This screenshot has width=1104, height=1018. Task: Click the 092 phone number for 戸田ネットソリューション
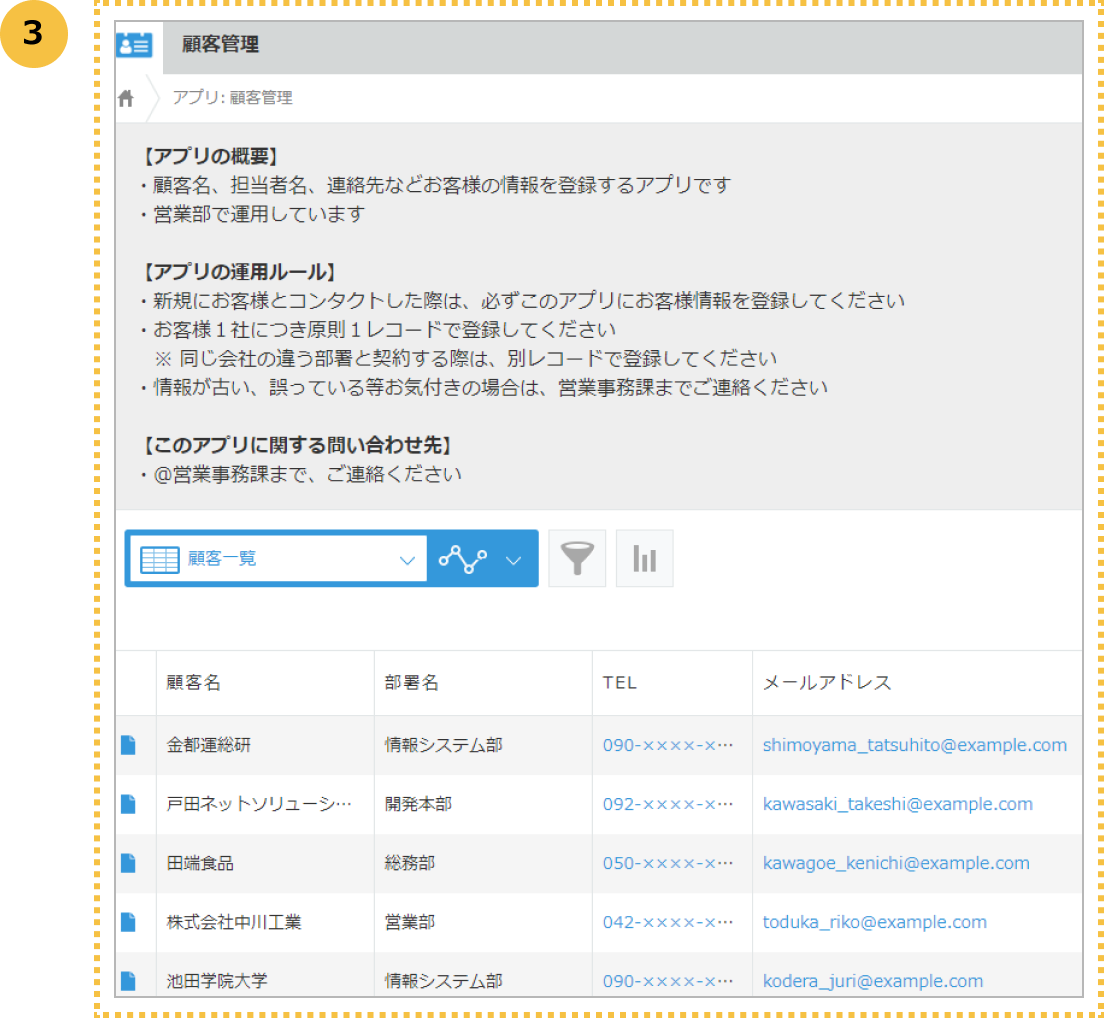(x=665, y=803)
